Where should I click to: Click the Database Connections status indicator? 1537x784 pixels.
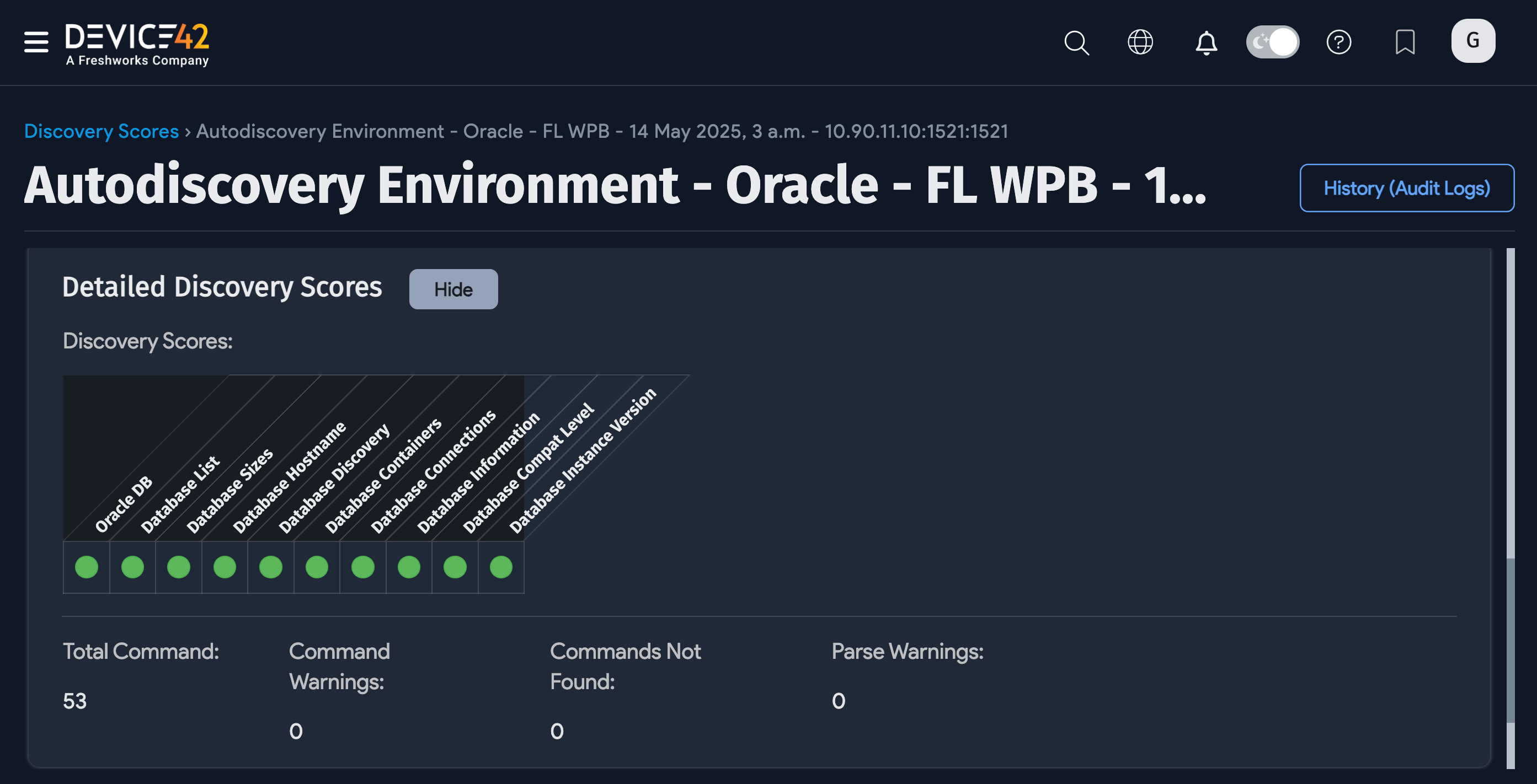click(362, 567)
